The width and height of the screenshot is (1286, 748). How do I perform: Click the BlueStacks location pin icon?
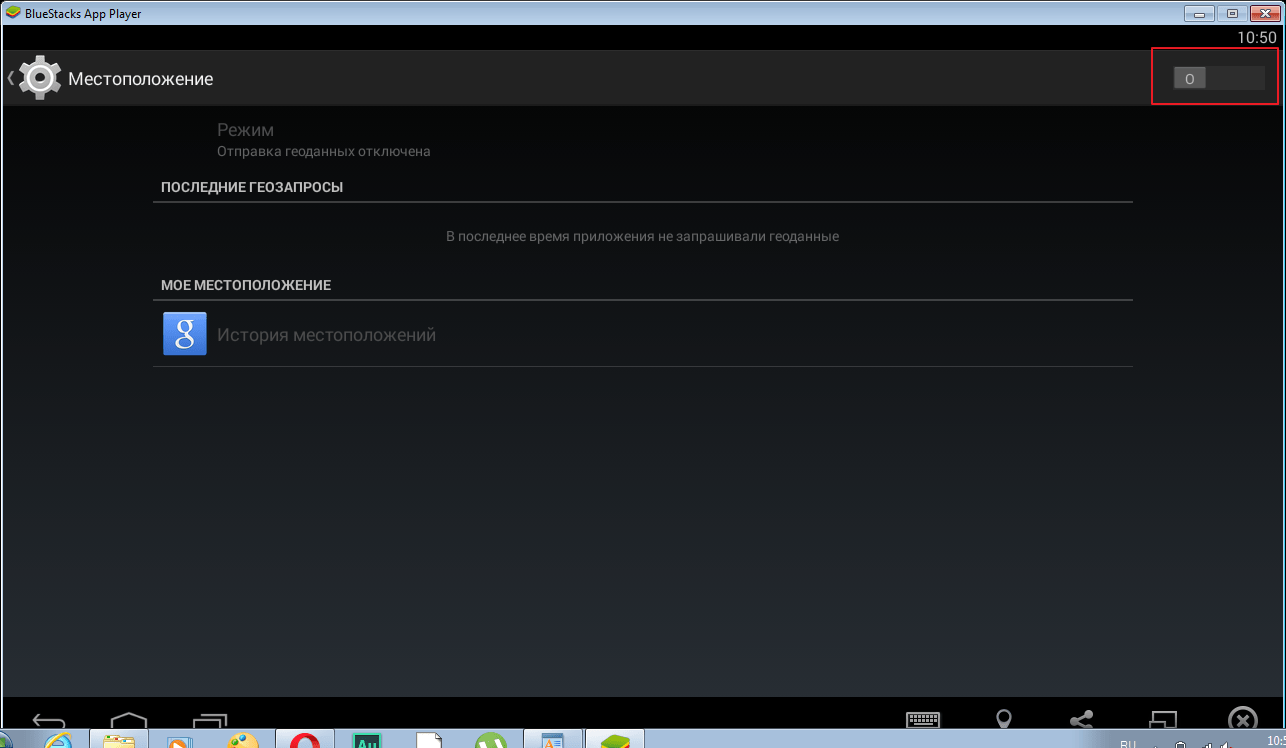[x=1003, y=721]
